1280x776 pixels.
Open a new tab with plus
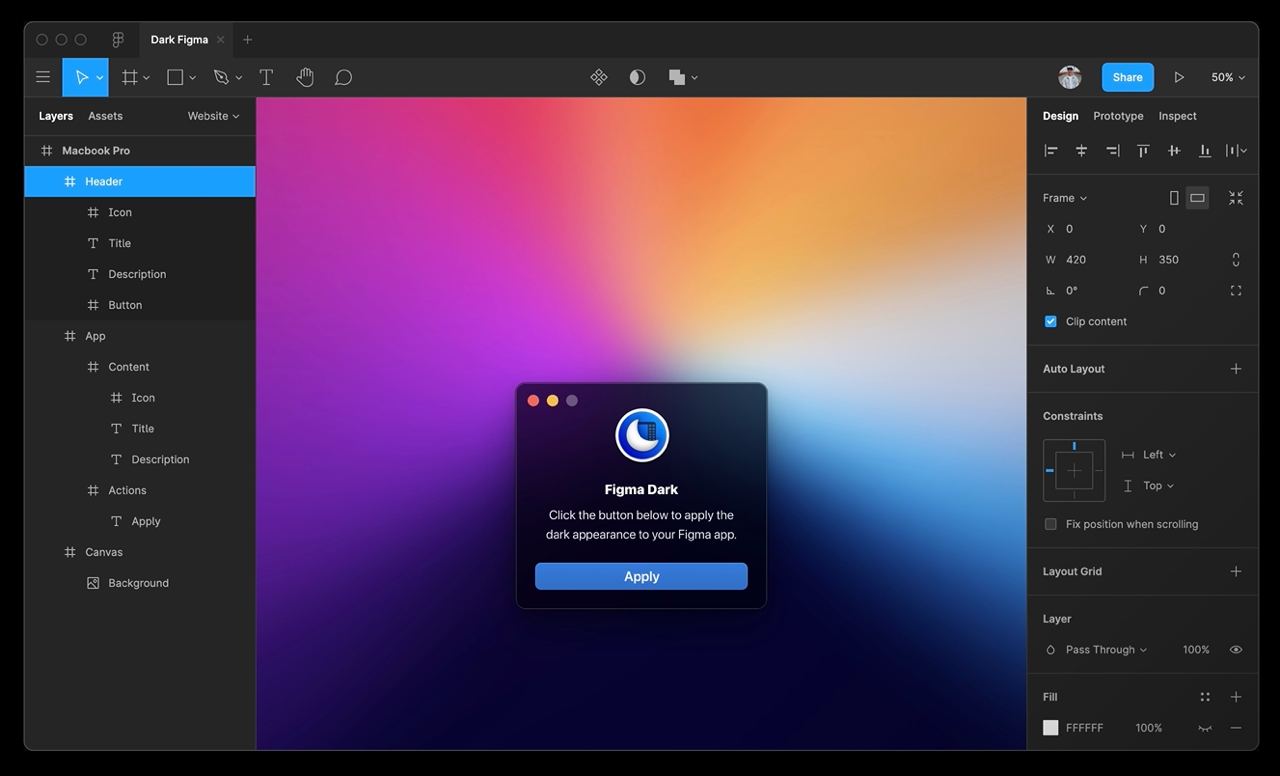[248, 40]
